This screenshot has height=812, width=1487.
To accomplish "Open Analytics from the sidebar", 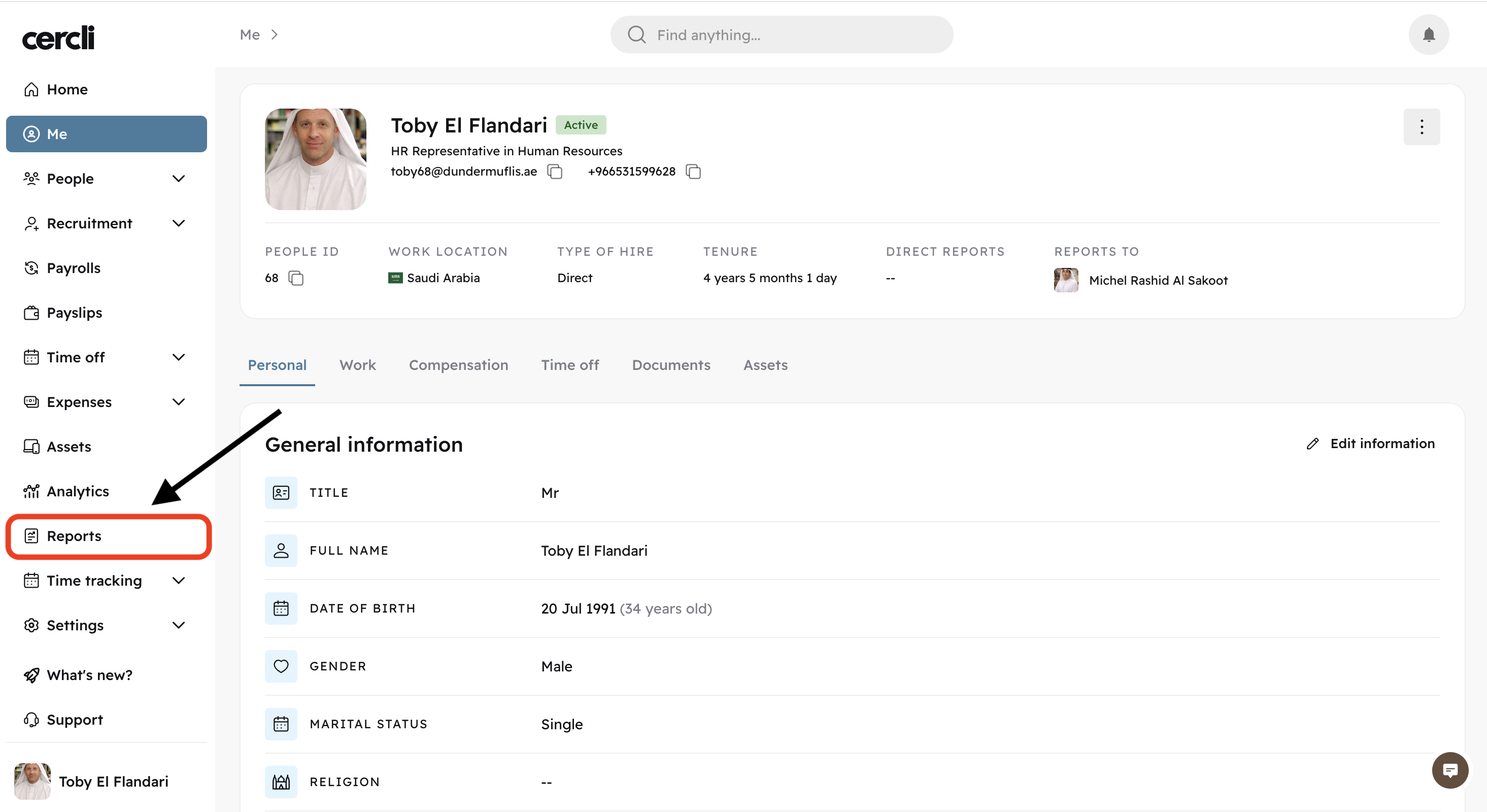I will coord(77,491).
